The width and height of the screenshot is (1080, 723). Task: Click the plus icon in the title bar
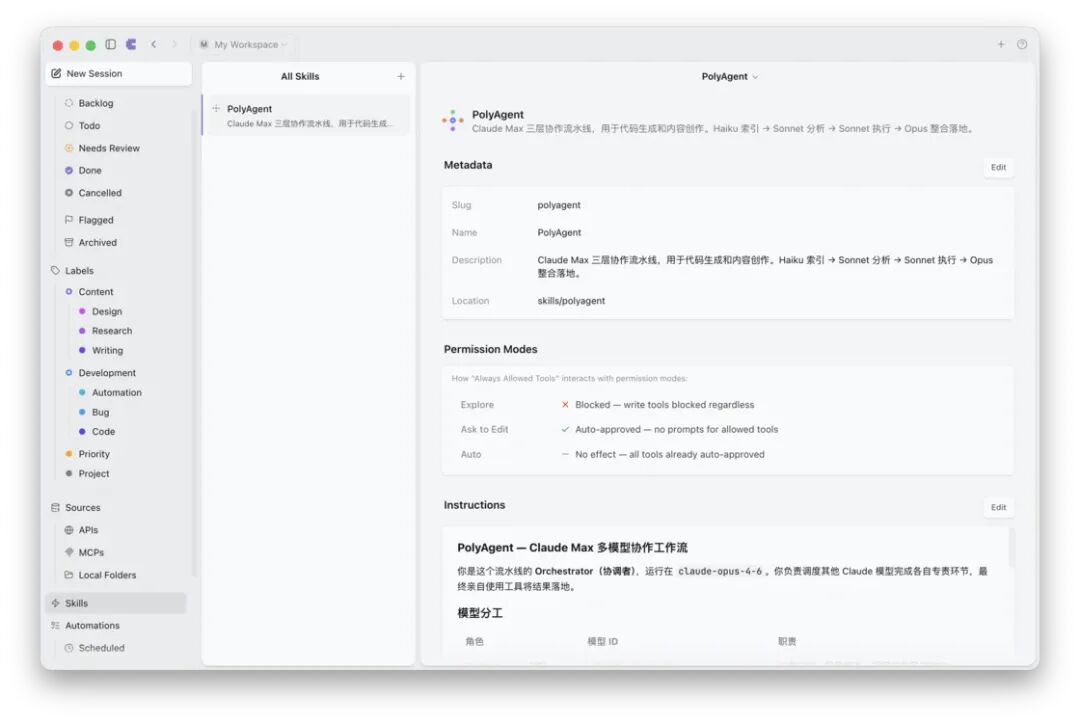(1001, 44)
